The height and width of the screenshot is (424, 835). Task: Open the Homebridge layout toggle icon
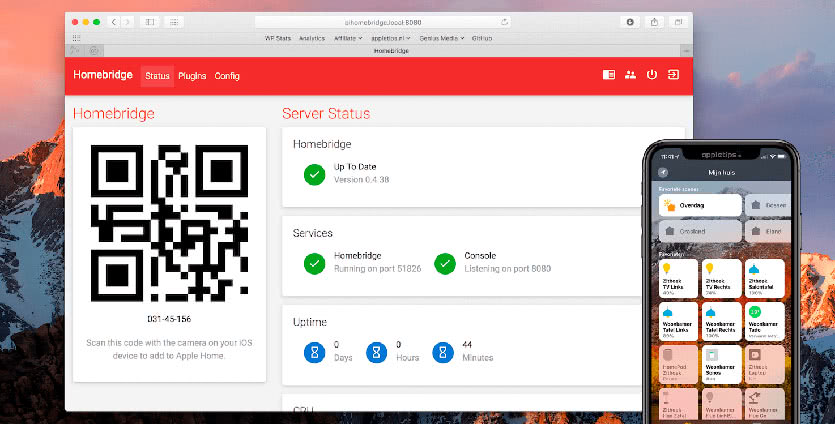[609, 75]
